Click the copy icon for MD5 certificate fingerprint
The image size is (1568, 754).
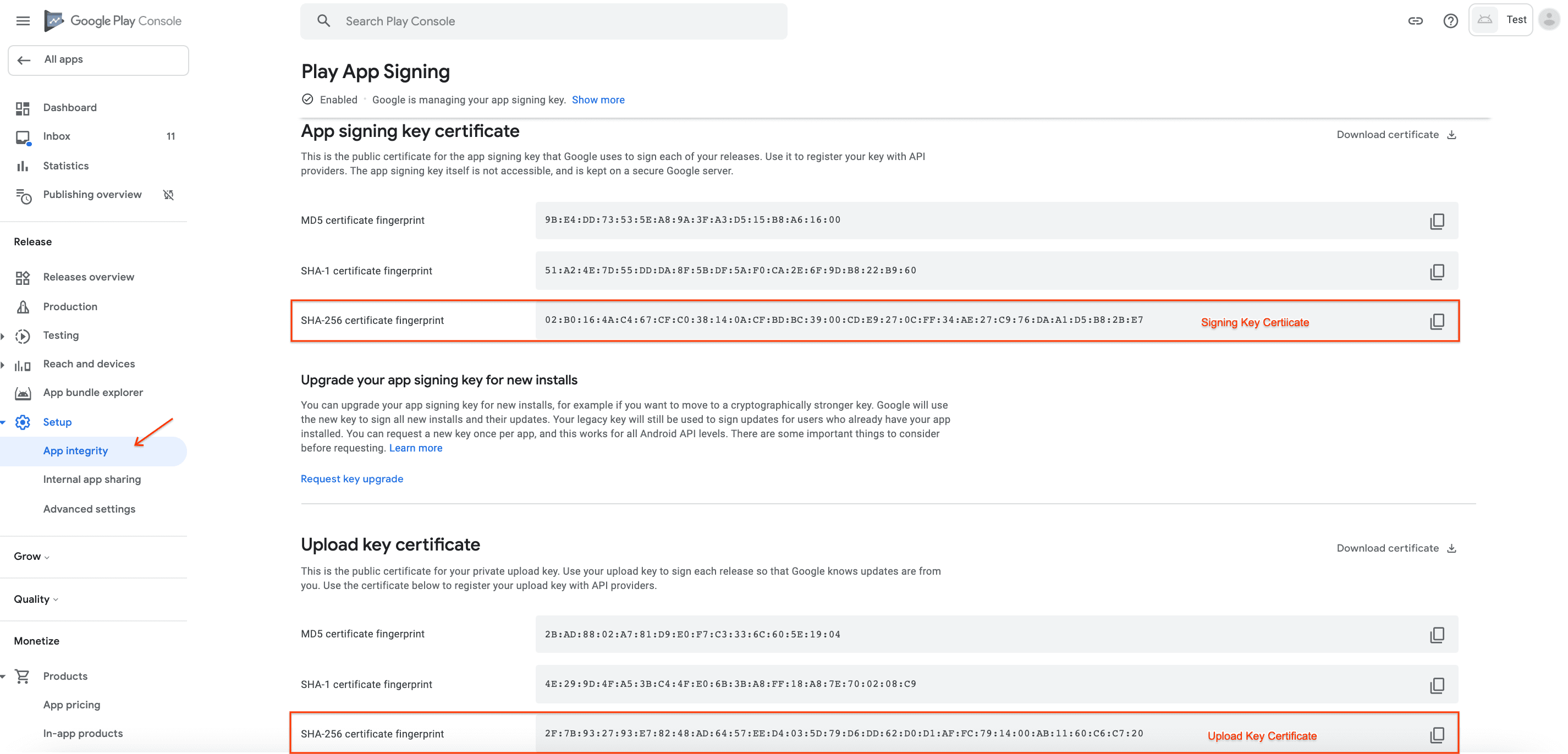(x=1438, y=220)
